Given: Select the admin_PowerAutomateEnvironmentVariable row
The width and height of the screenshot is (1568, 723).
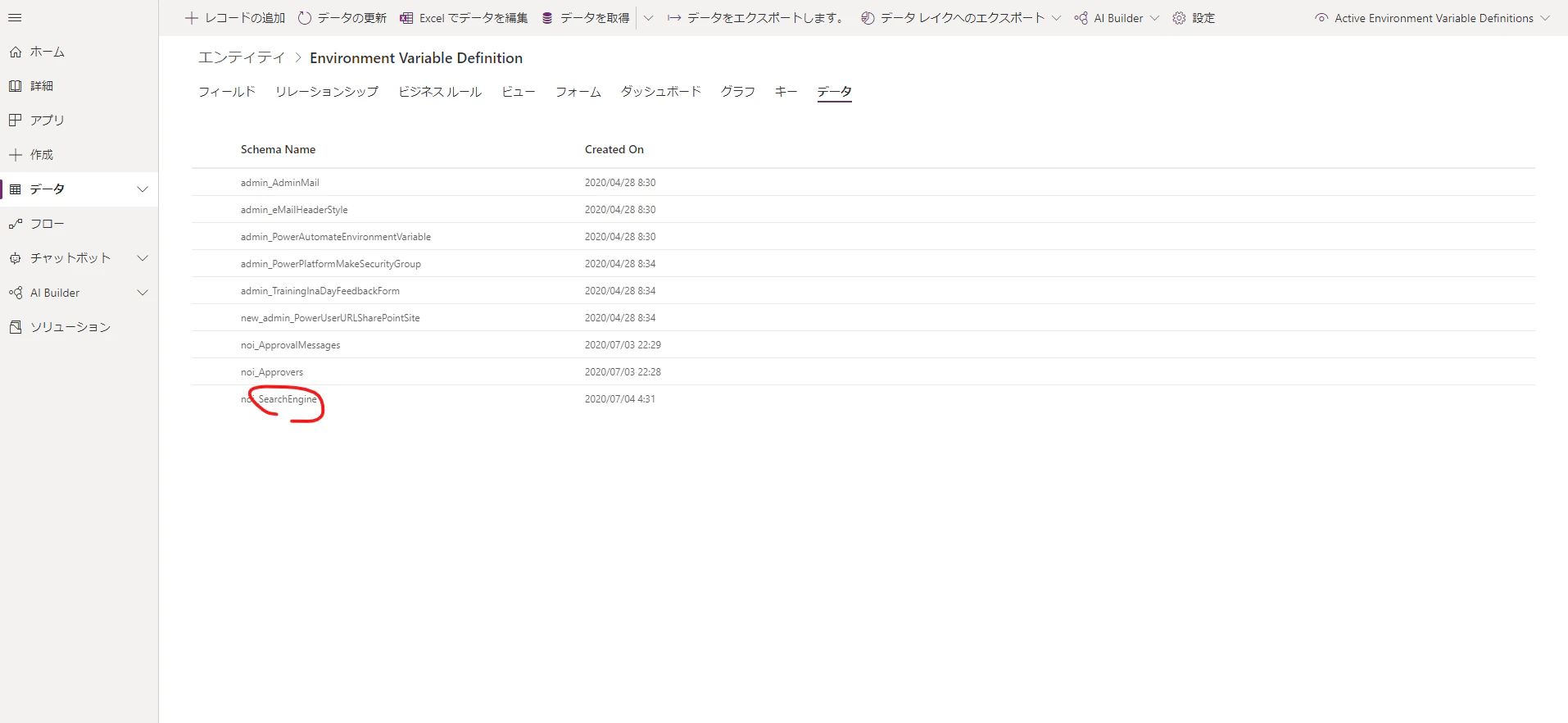Looking at the screenshot, I should [863, 237].
